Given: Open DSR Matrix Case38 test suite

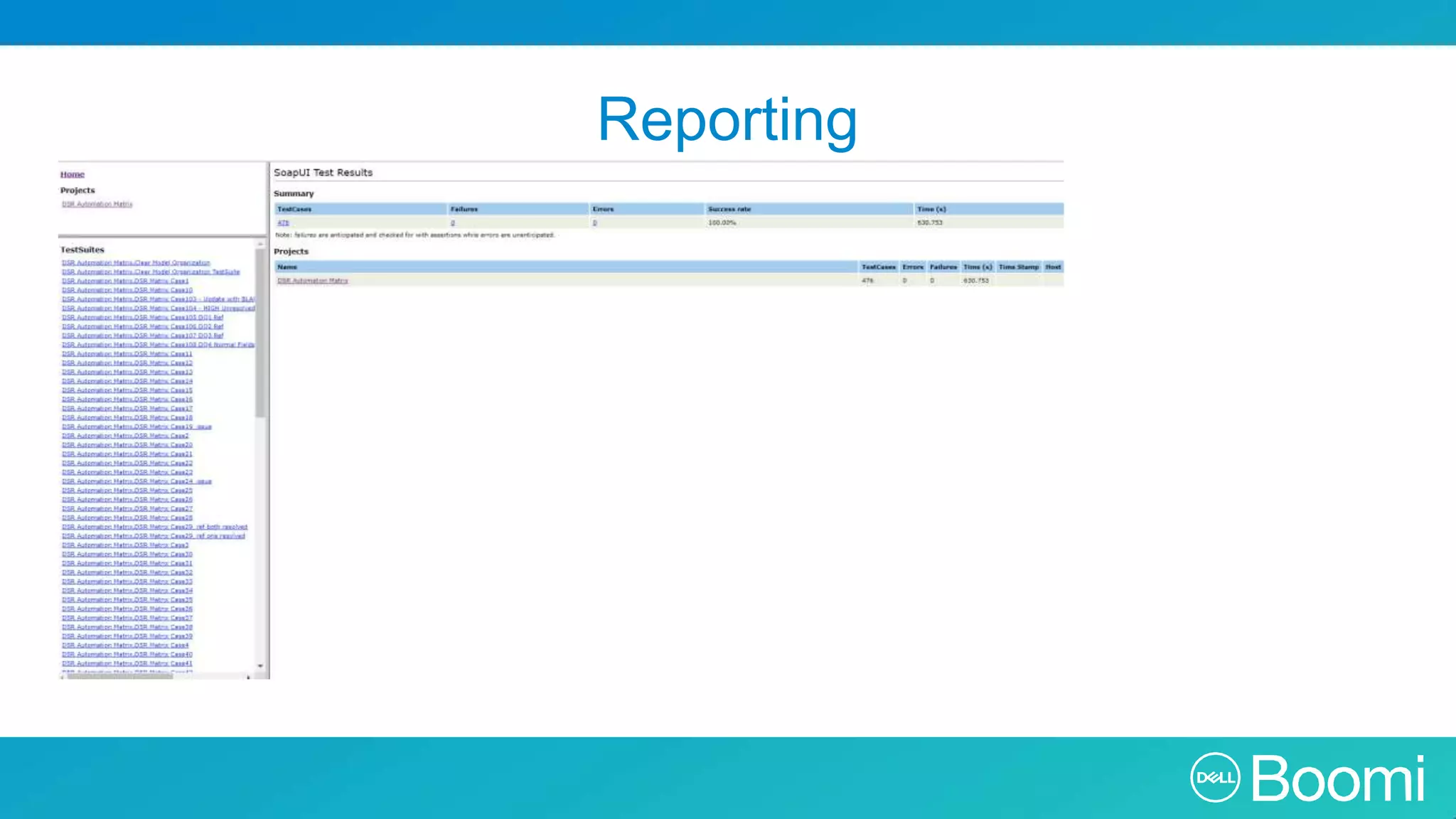Looking at the screenshot, I should tap(127, 627).
